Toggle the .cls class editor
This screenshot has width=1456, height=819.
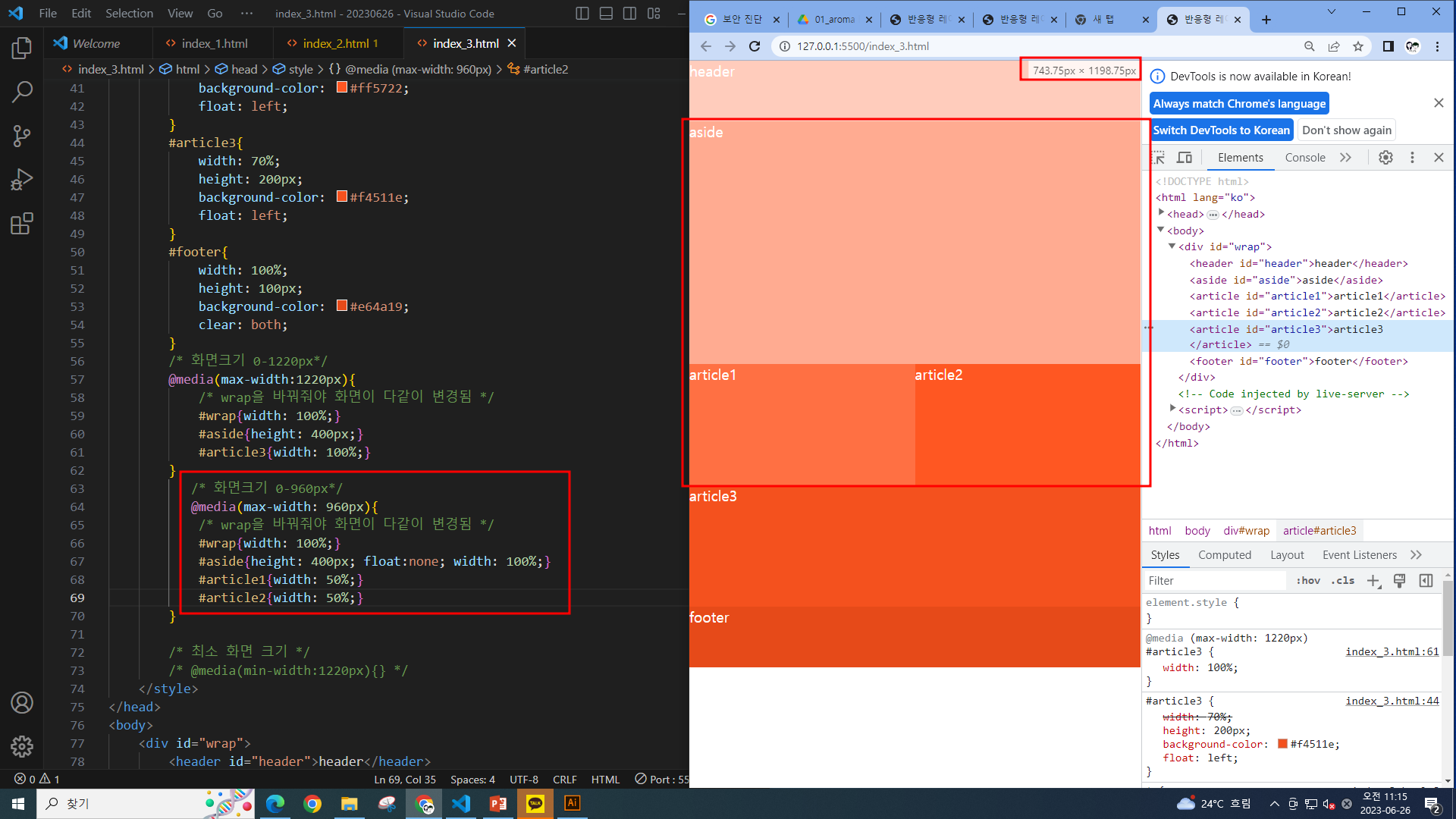click(x=1345, y=581)
